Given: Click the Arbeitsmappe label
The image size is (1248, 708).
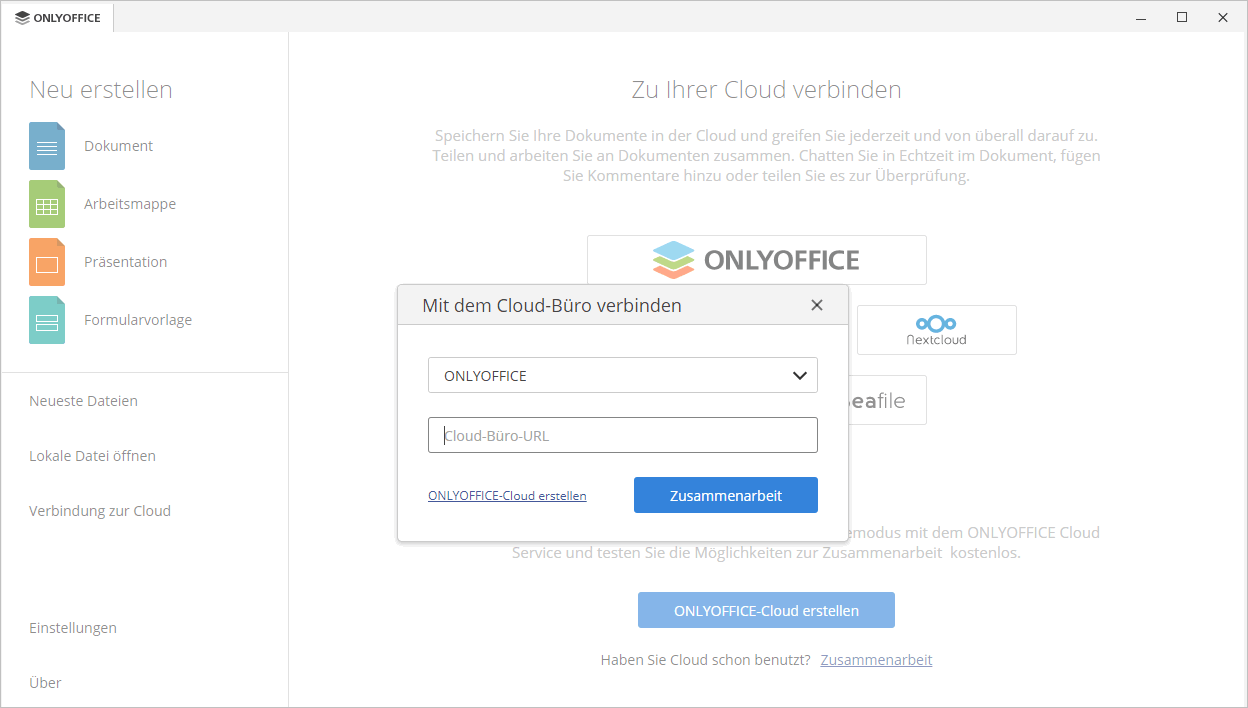Looking at the screenshot, I should tap(130, 204).
